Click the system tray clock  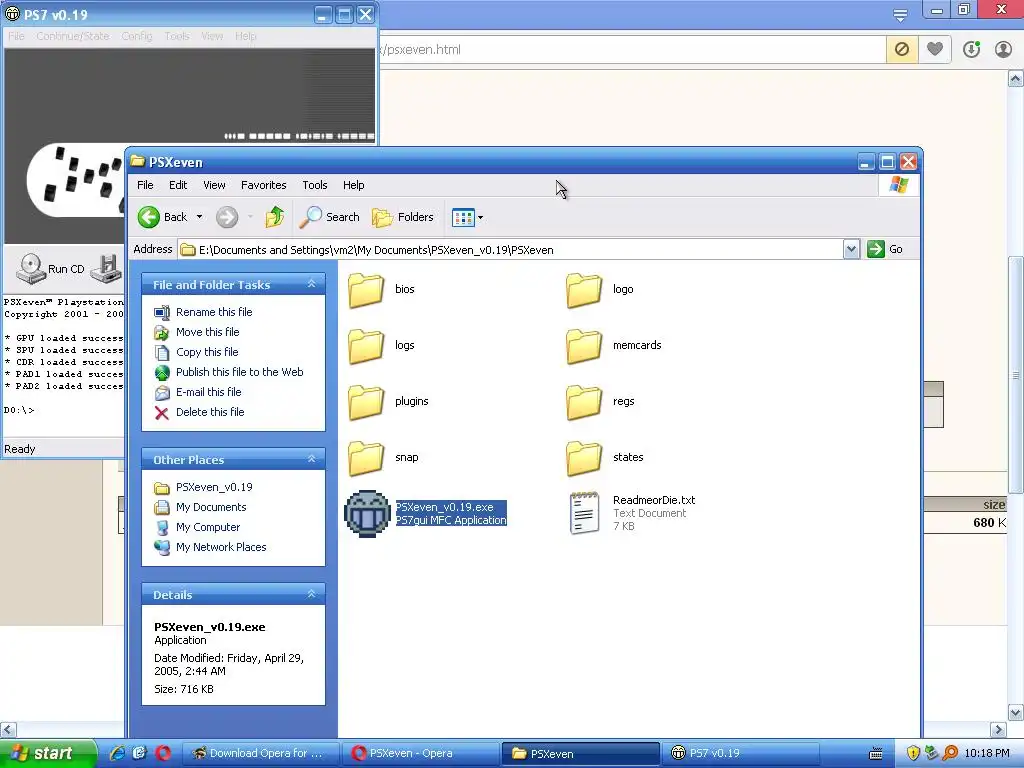pos(987,754)
